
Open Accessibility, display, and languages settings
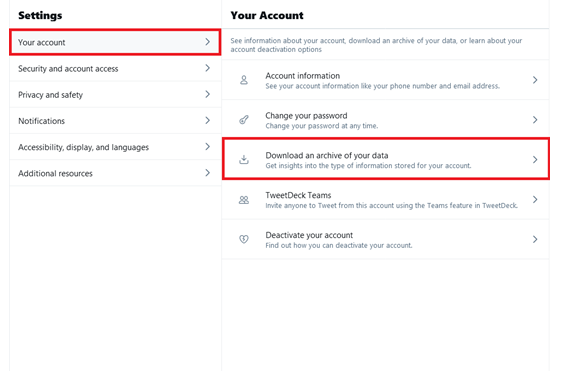coord(115,147)
